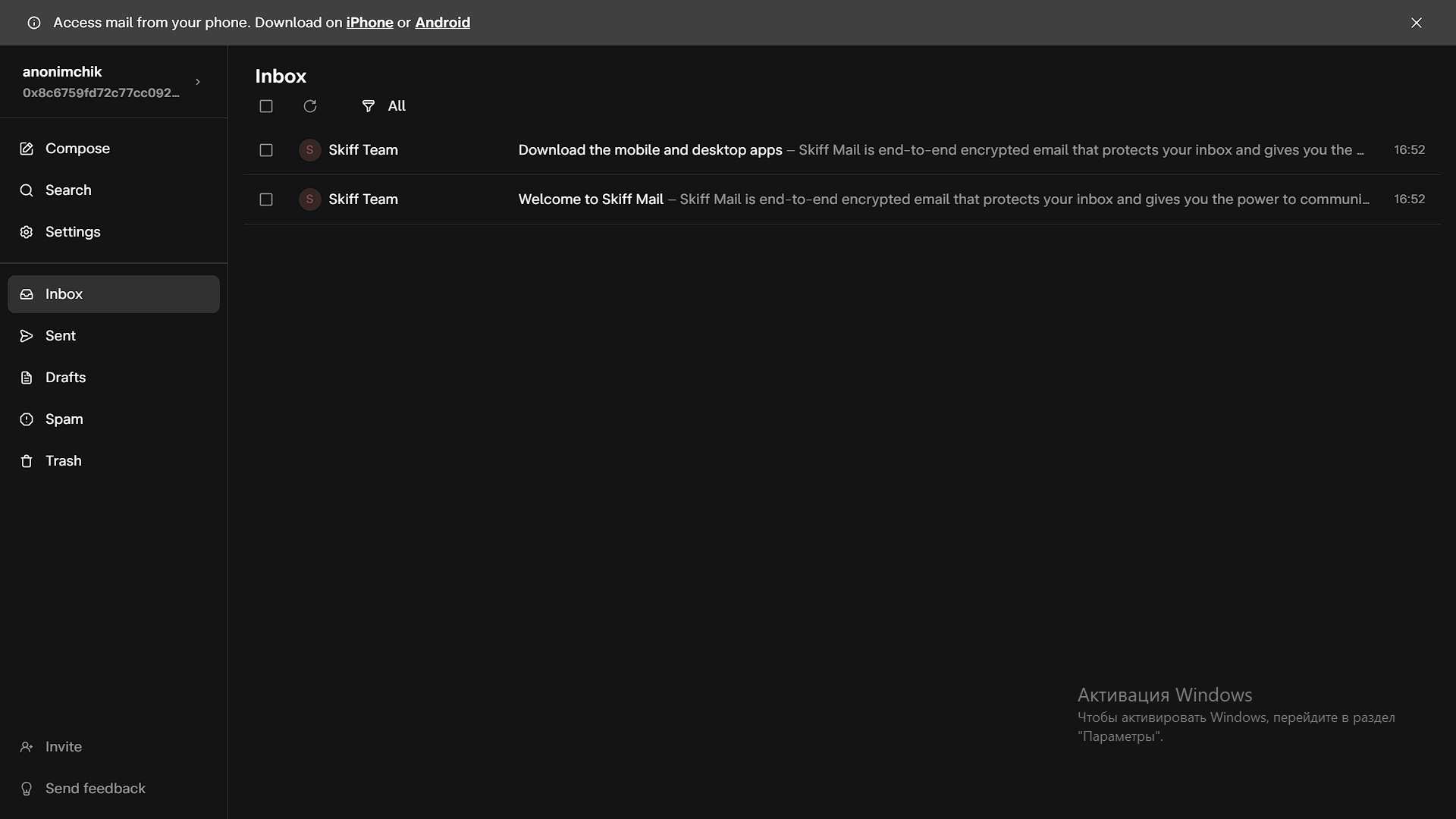Enable select-all checkbox at top
The height and width of the screenshot is (819, 1456).
click(x=266, y=106)
